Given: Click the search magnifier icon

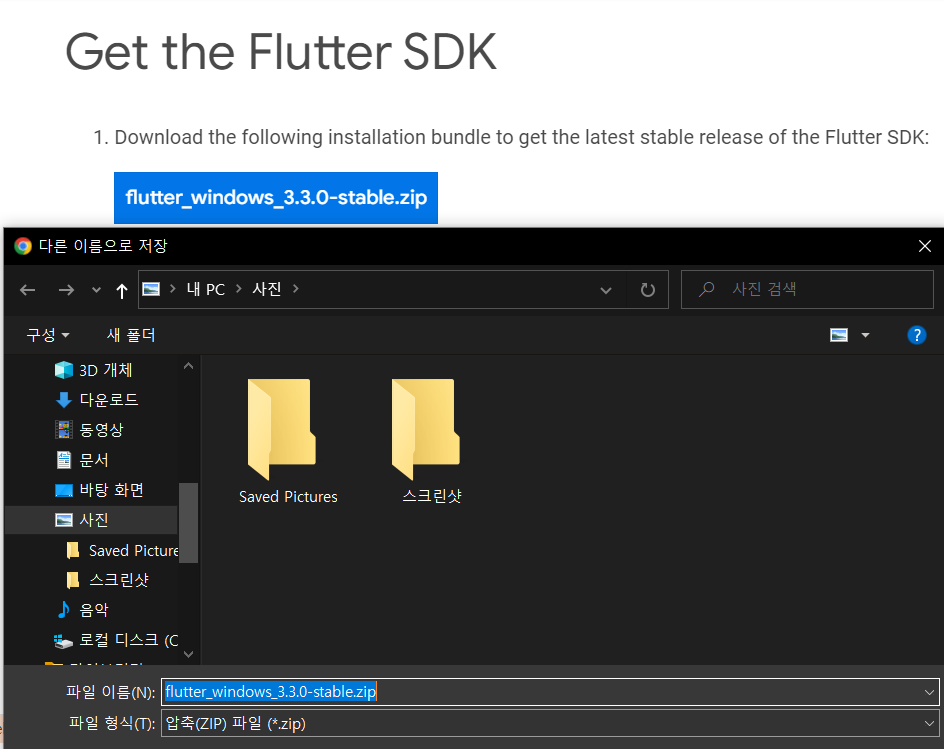Looking at the screenshot, I should pos(707,290).
